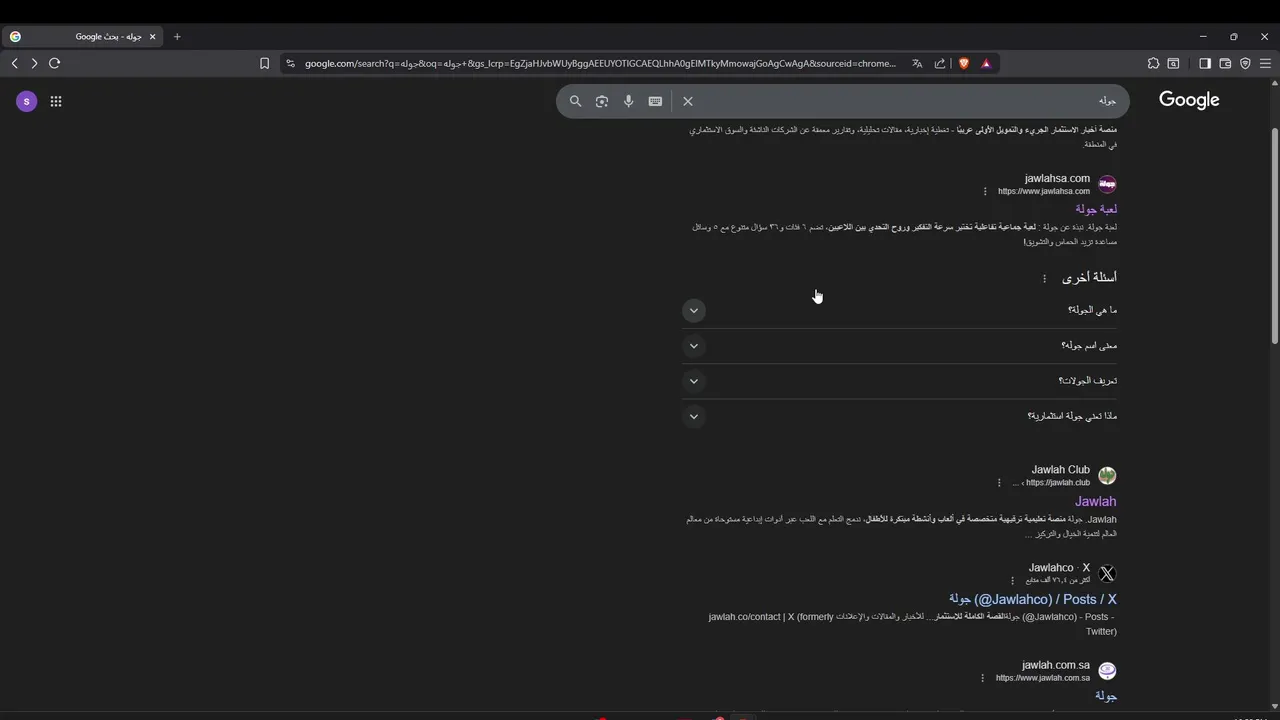The height and width of the screenshot is (720, 1280).
Task: Click the page vertical scrollbar
Action: (x=1274, y=235)
